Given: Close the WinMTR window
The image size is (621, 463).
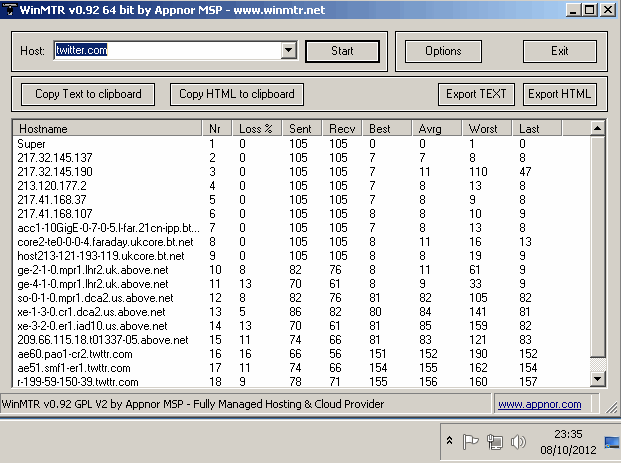Looking at the screenshot, I should (608, 10).
